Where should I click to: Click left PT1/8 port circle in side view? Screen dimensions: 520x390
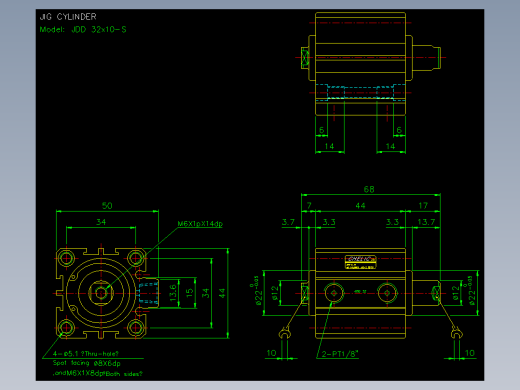[334, 293]
